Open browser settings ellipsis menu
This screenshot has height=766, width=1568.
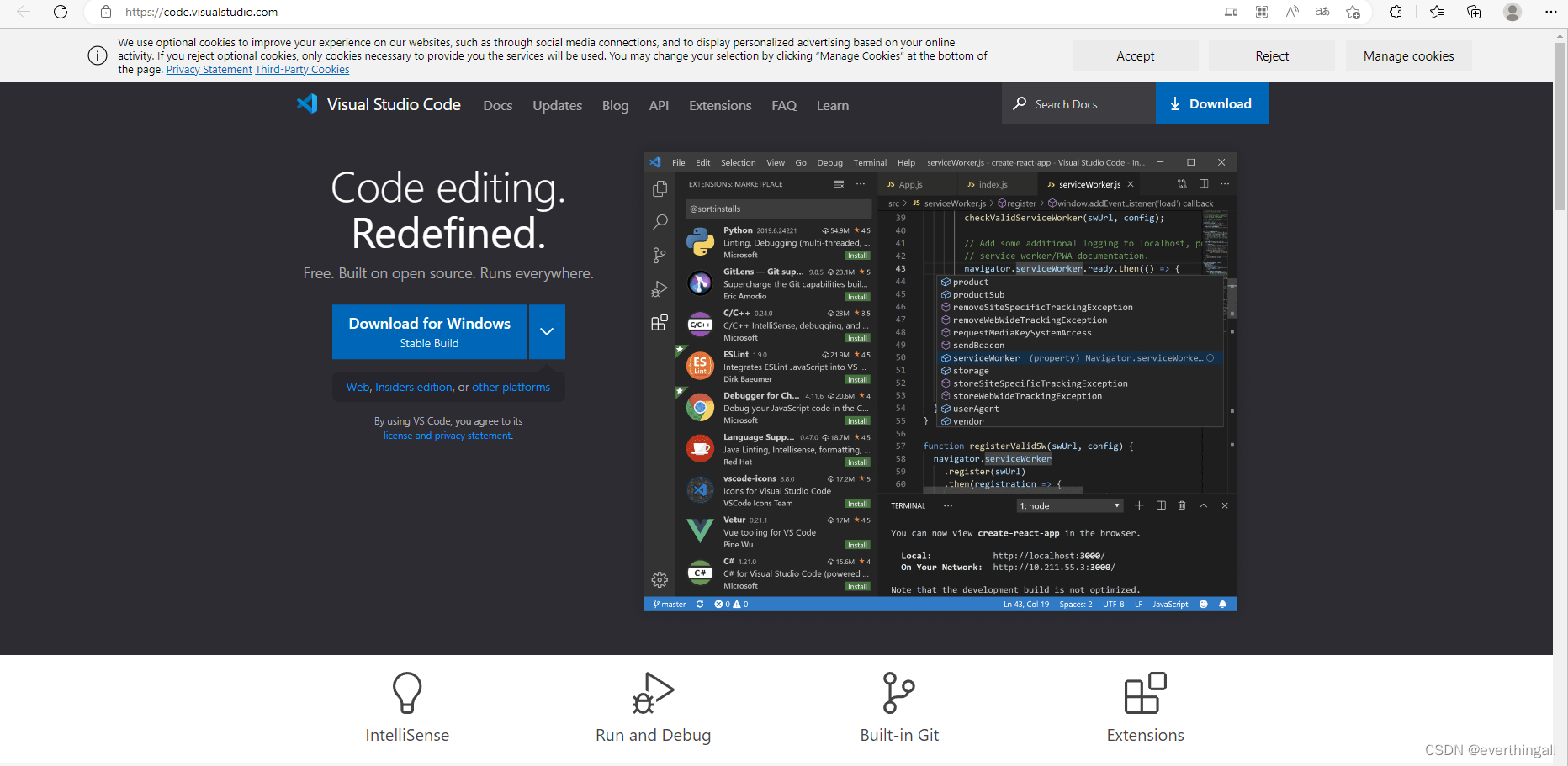click(x=1551, y=12)
